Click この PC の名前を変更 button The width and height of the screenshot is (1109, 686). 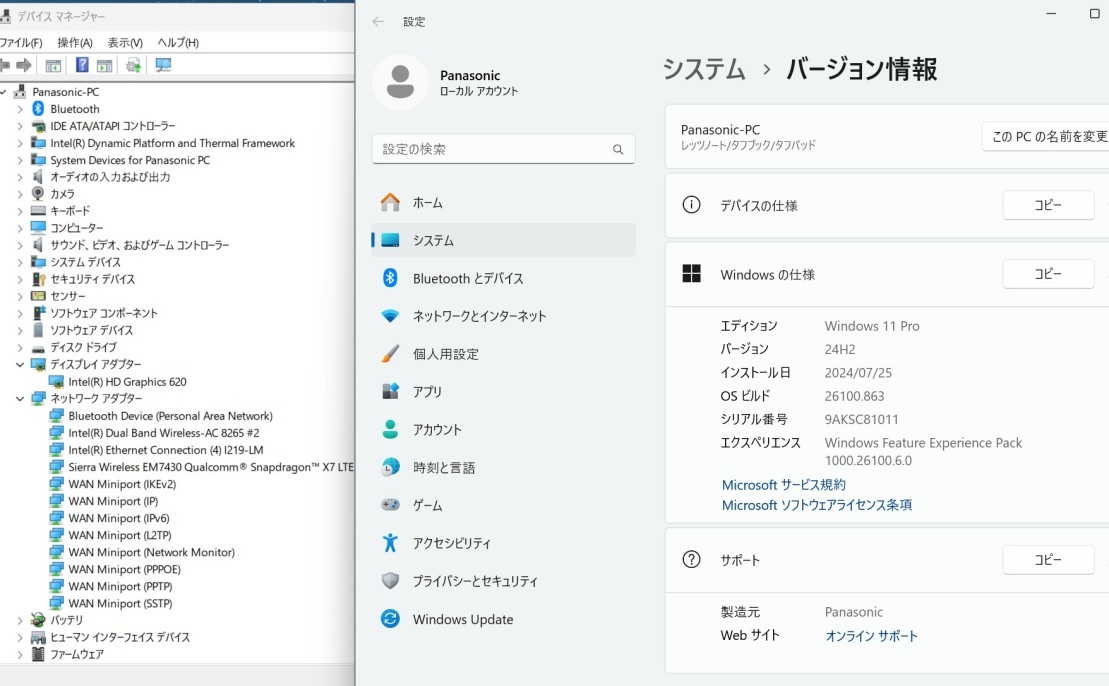pyautogui.click(x=1047, y=136)
